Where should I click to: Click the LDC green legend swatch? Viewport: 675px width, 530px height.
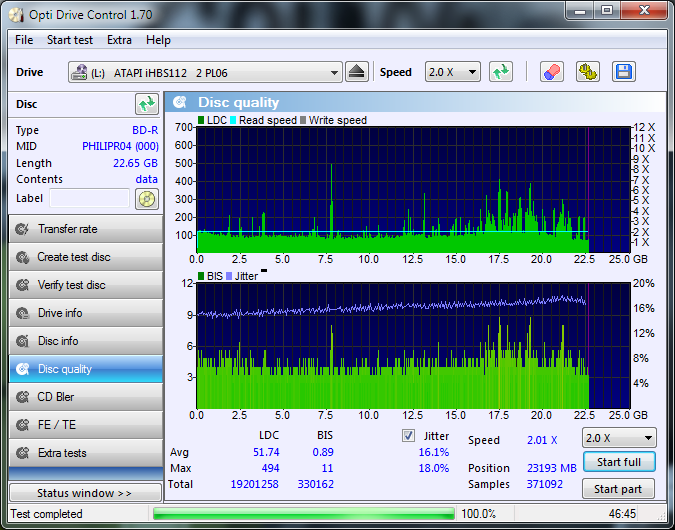click(201, 120)
